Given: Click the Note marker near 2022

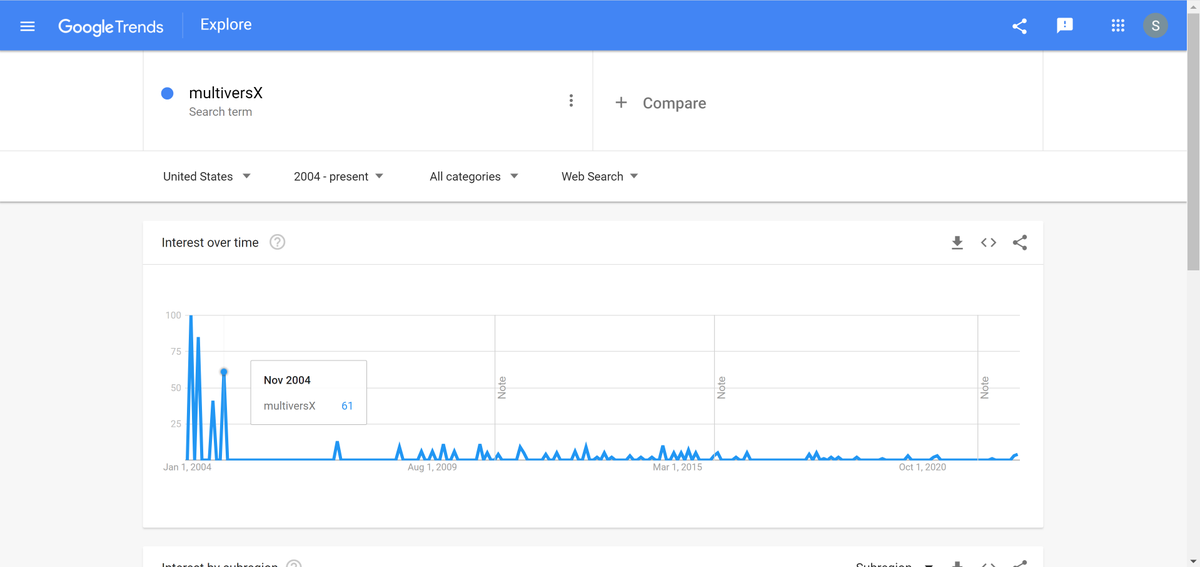Looking at the screenshot, I should coord(985,387).
